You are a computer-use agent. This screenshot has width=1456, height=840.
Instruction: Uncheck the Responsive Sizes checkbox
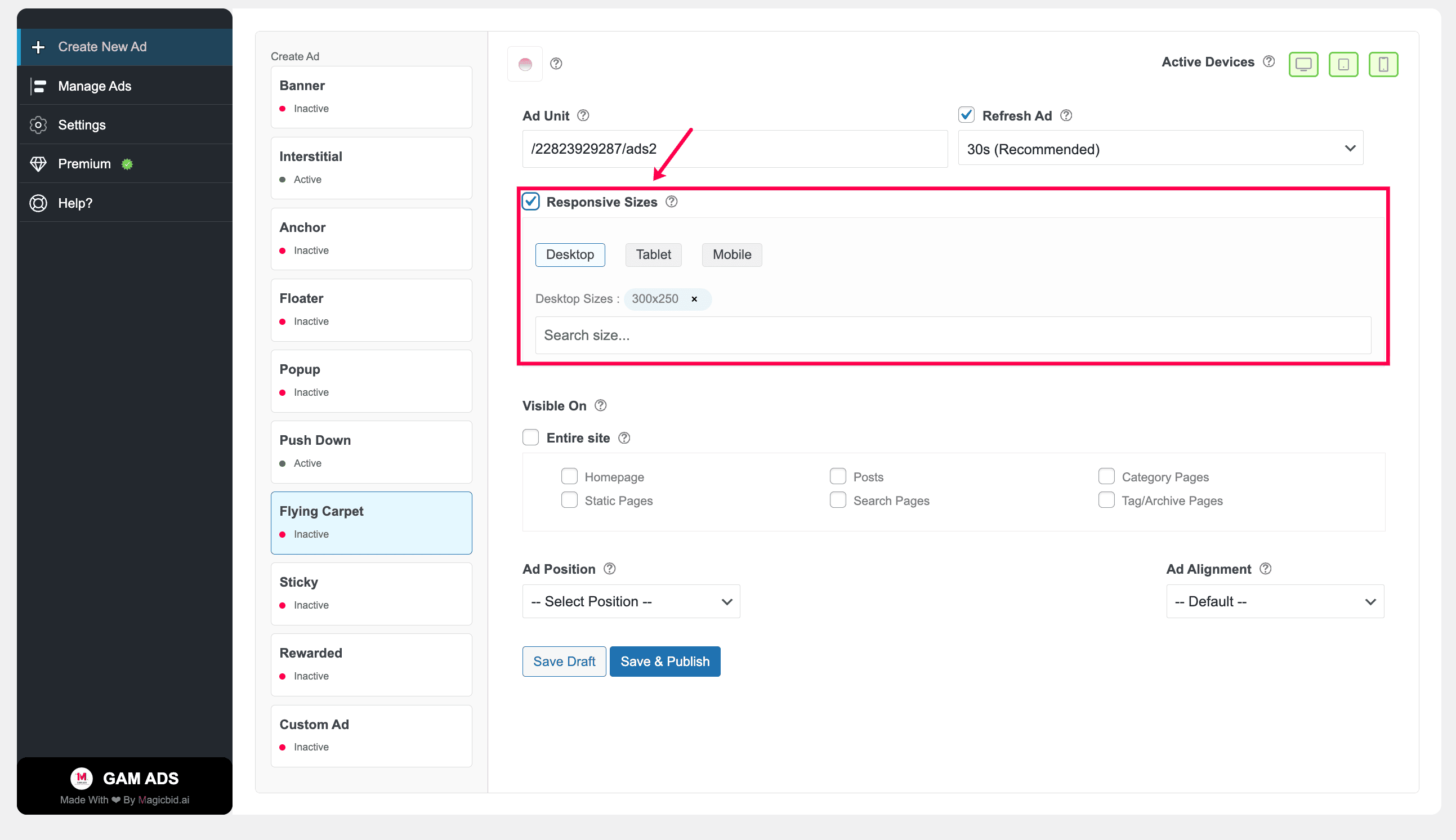coord(531,202)
